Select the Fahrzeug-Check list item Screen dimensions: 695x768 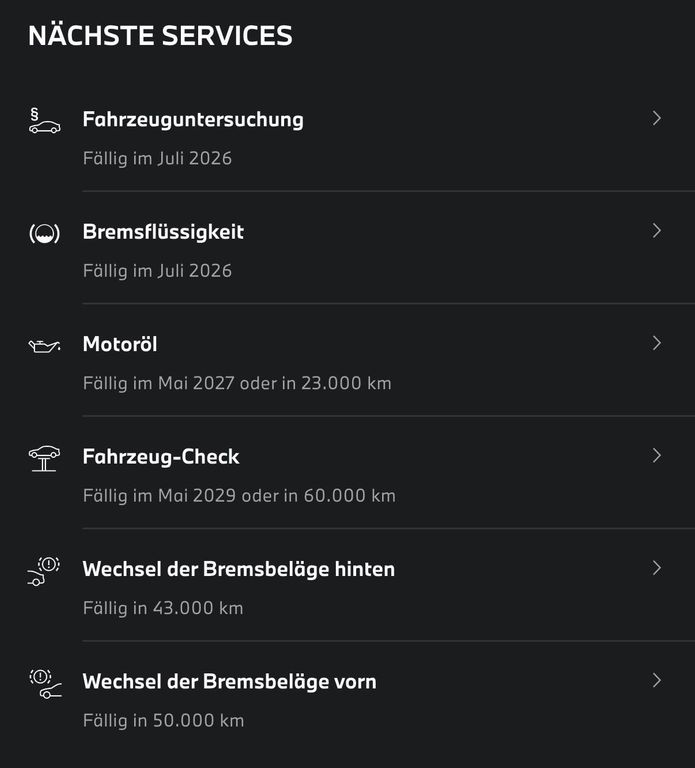161,457
